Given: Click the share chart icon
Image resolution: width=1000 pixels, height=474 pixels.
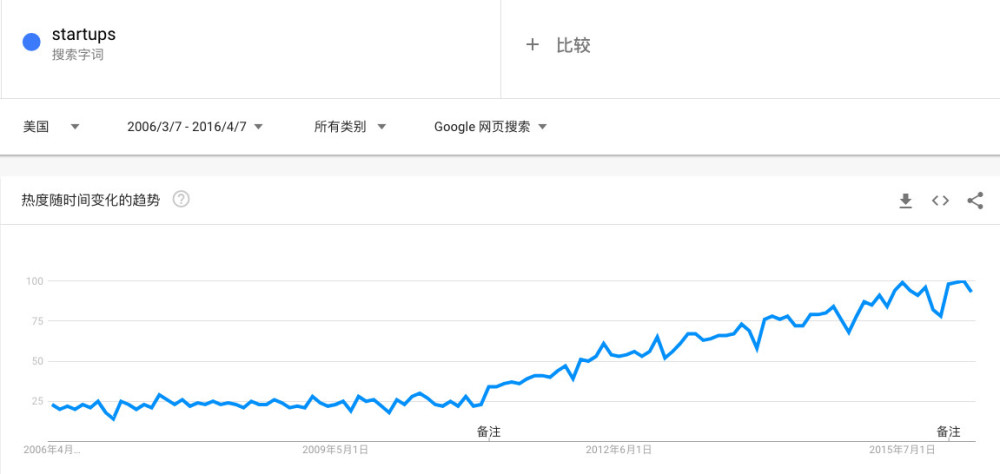Looking at the screenshot, I should point(975,201).
